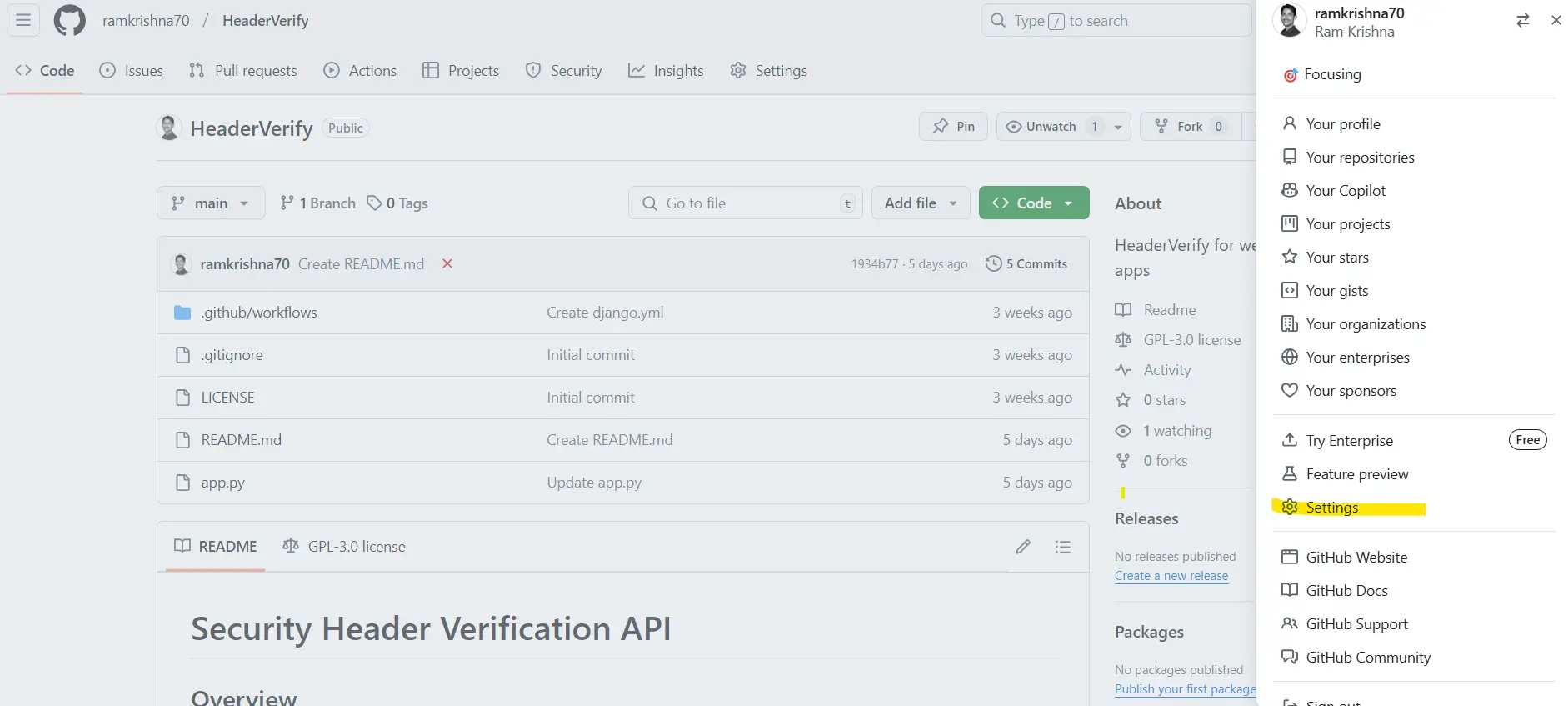Screen dimensions: 1568x706
Task: Click the failed status X on latest commit
Action: point(447,263)
